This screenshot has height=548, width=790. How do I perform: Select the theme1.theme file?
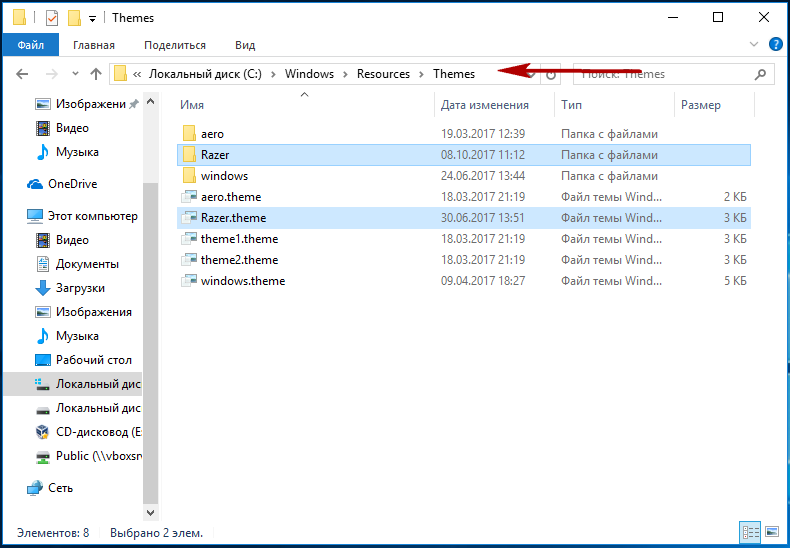tap(464, 239)
